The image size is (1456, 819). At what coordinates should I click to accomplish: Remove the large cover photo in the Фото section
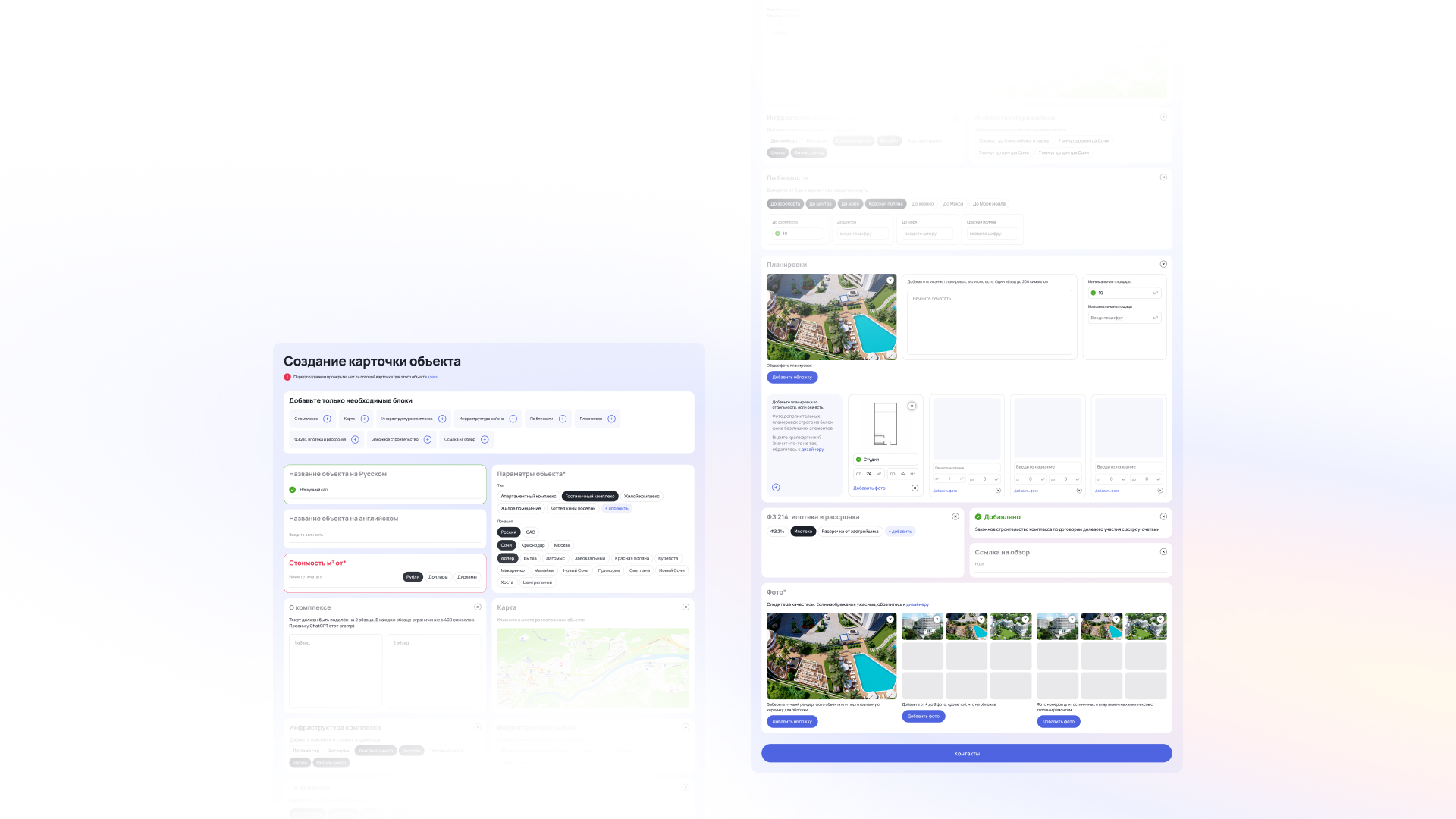tap(890, 619)
